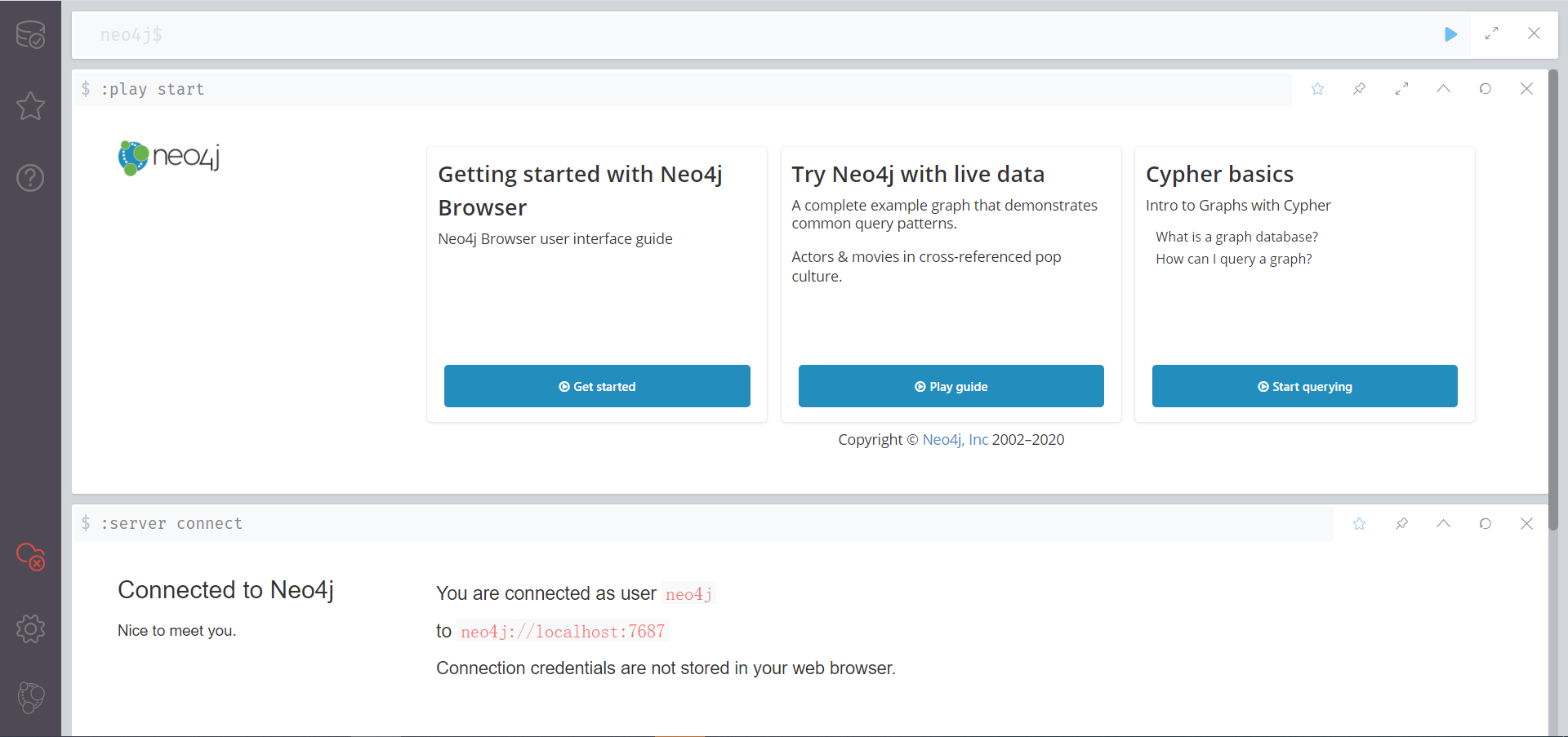Open the Neo4j, Inc copyright link
This screenshot has height=737, width=1568.
point(955,439)
